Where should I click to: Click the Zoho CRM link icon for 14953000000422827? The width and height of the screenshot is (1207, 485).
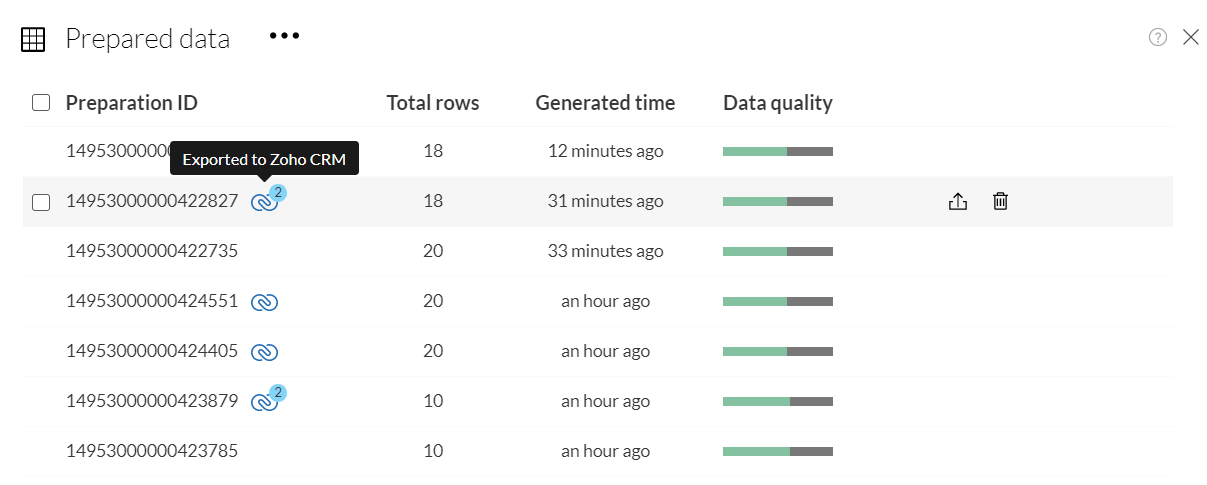264,202
